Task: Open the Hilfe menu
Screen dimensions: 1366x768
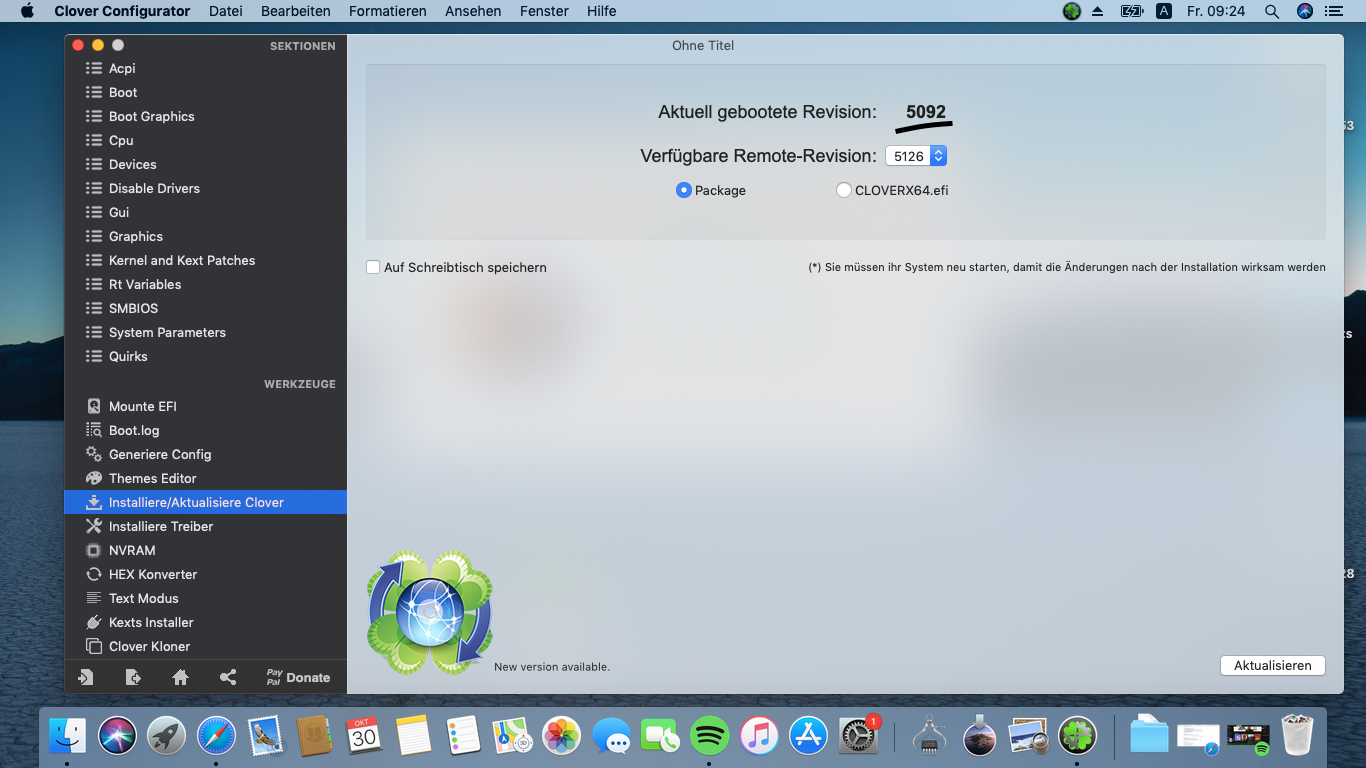Action: point(602,11)
